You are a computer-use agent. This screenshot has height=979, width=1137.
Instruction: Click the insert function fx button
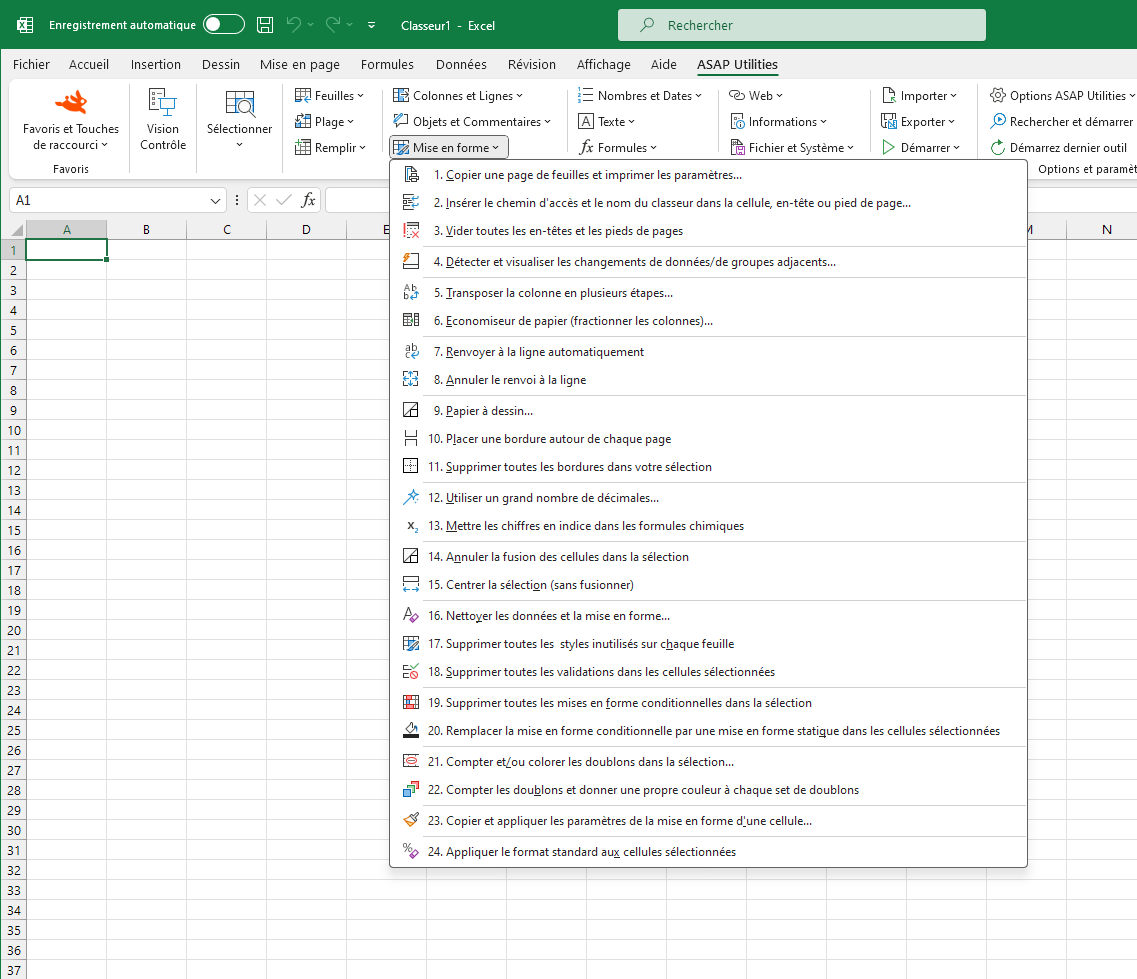pyautogui.click(x=308, y=200)
